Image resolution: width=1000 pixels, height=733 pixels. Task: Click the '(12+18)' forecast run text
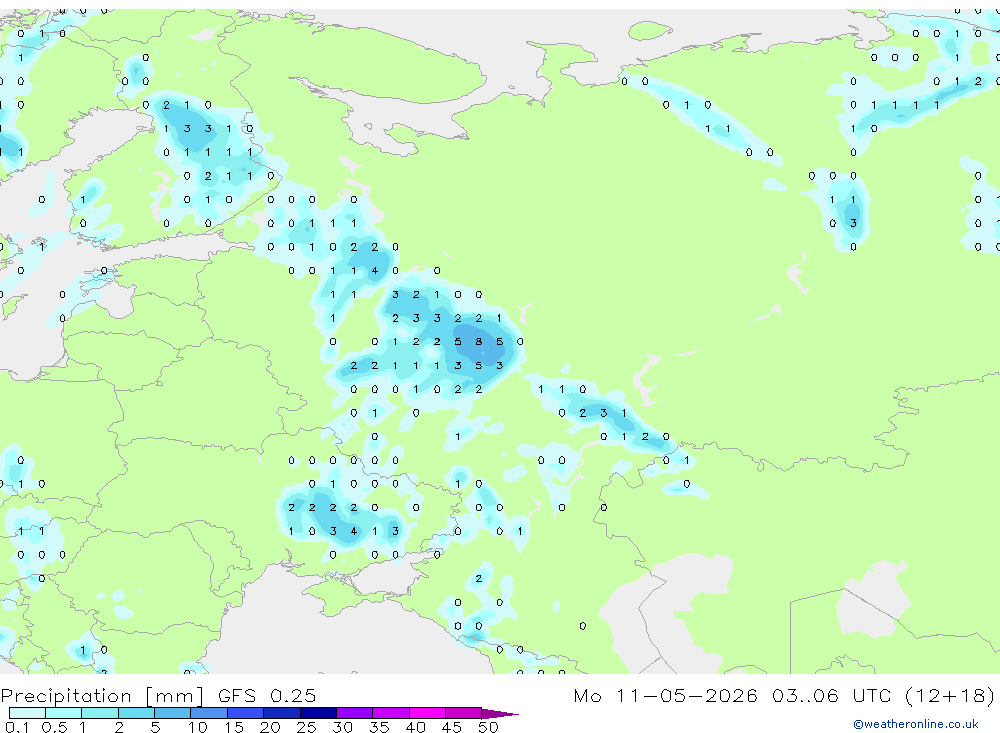coord(950,695)
